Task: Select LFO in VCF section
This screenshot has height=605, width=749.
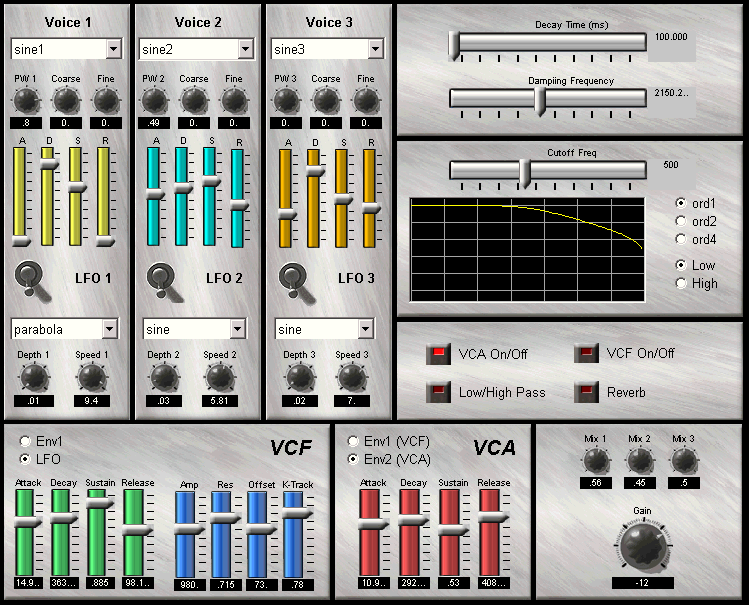Action: (x=25, y=459)
